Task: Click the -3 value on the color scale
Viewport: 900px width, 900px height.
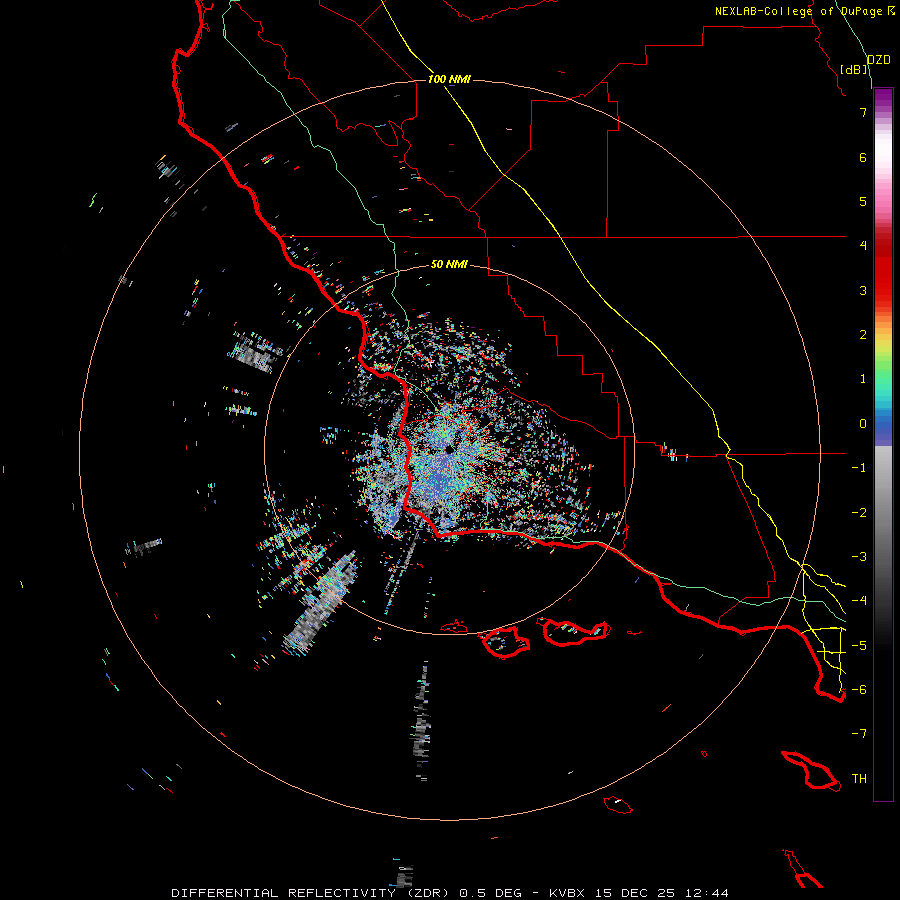Action: click(859, 557)
